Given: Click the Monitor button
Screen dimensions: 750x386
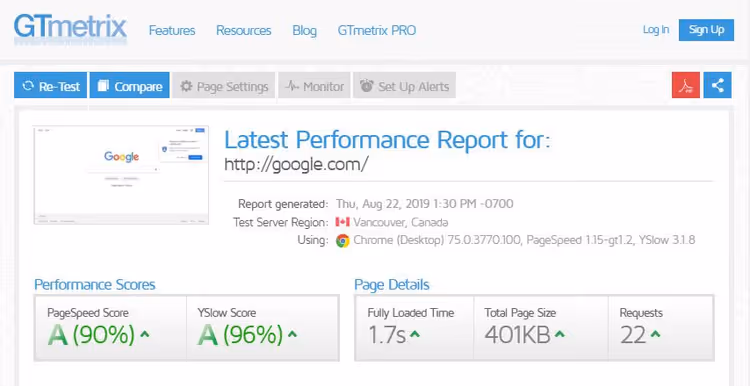Looking at the screenshot, I should [314, 85].
